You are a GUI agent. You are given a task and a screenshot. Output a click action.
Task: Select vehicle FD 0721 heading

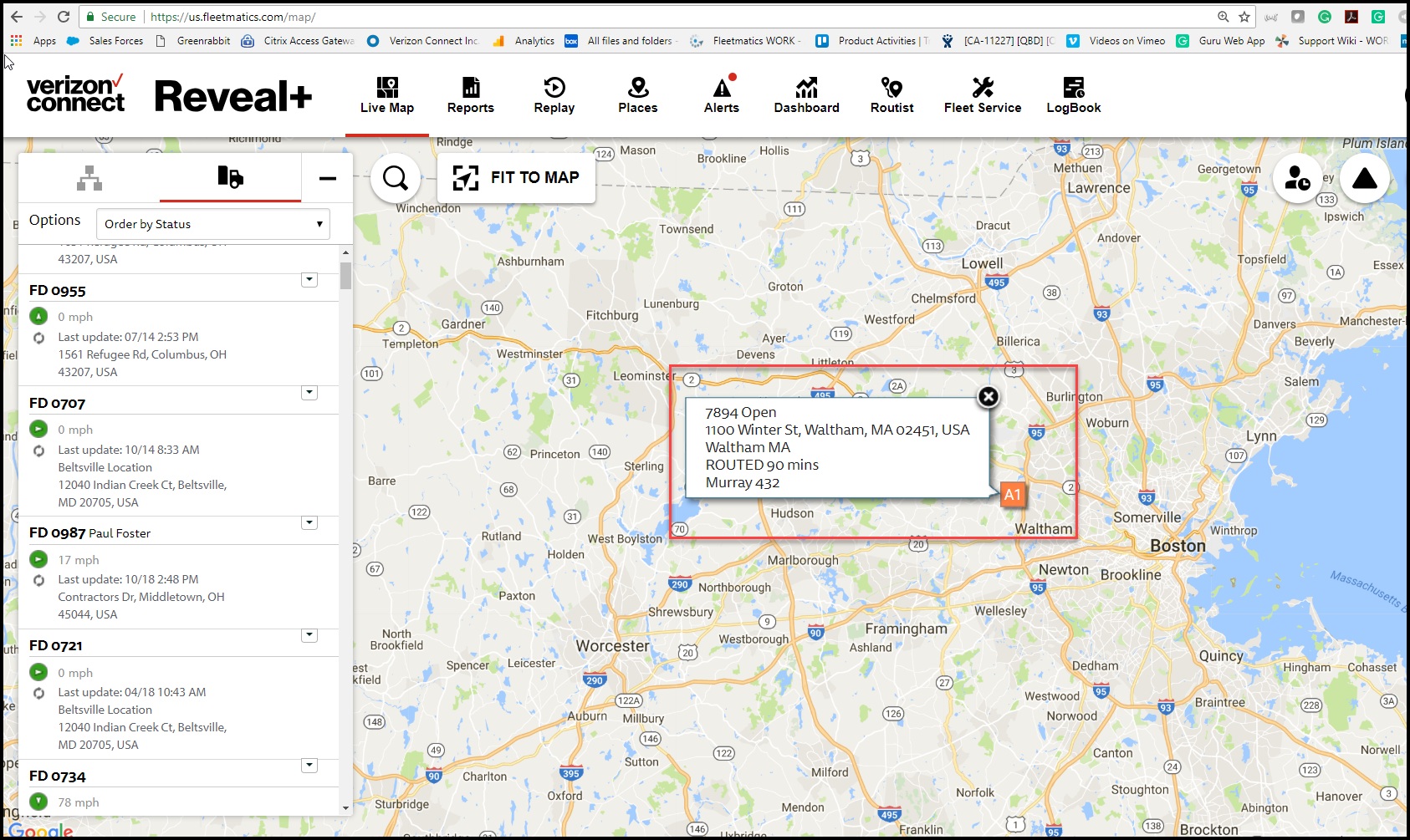[56, 646]
